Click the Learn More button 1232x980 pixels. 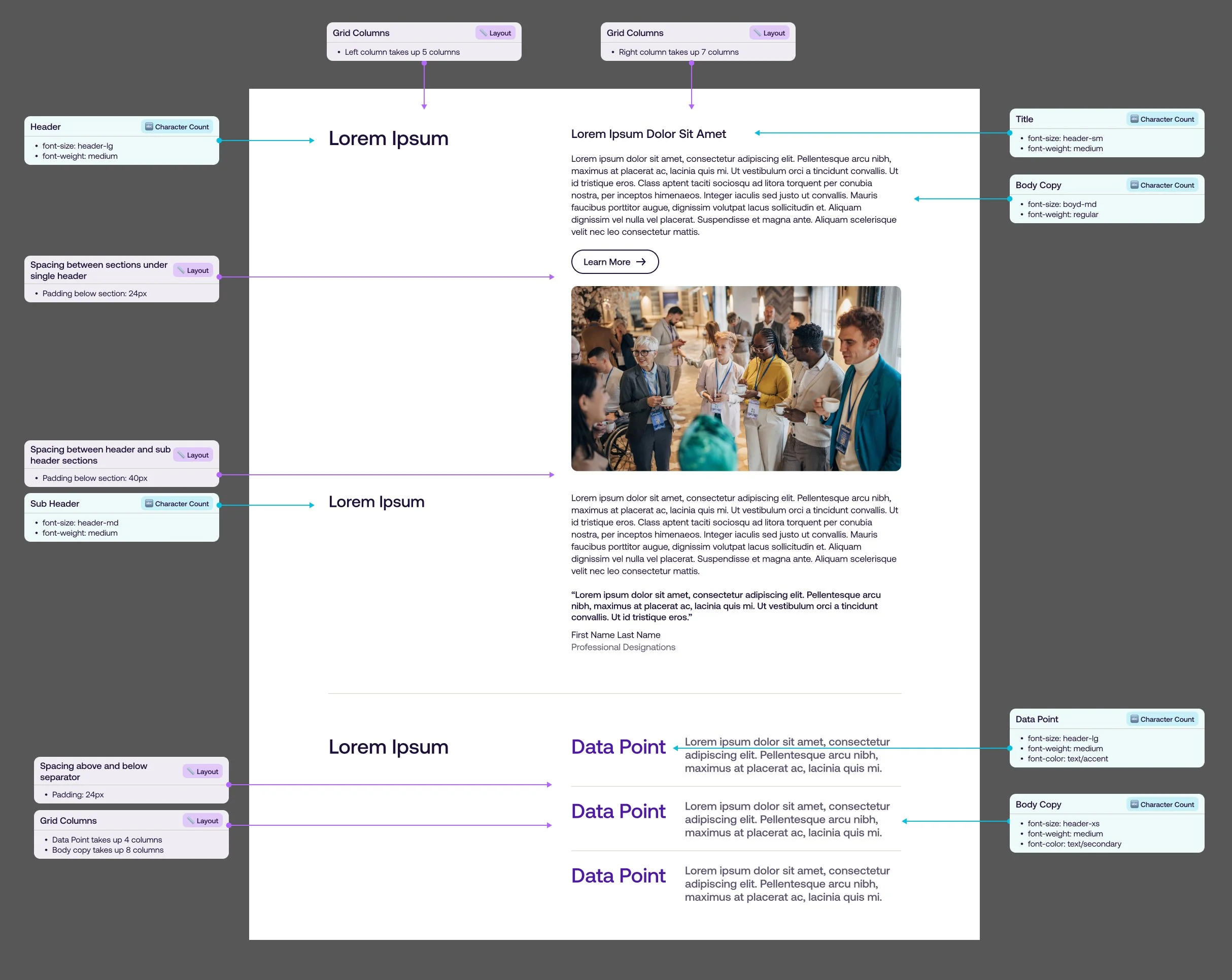(614, 262)
